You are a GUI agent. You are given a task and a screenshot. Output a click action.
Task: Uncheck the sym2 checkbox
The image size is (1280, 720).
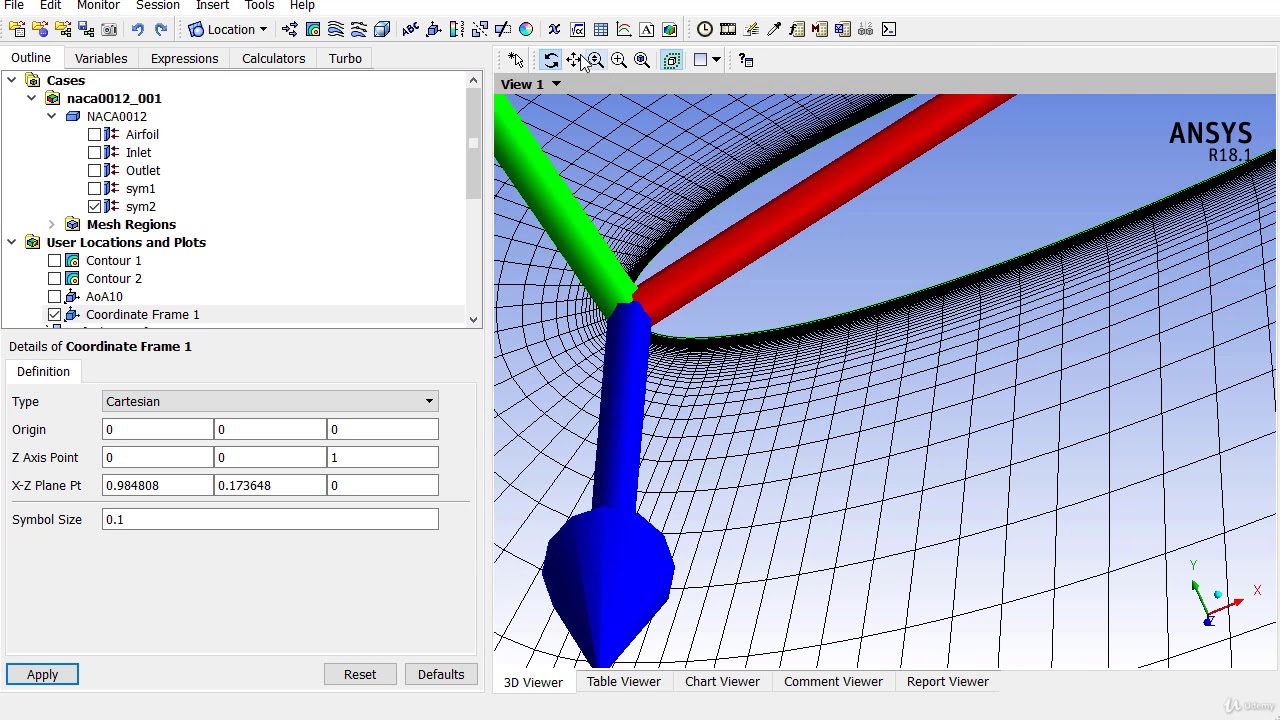click(94, 206)
